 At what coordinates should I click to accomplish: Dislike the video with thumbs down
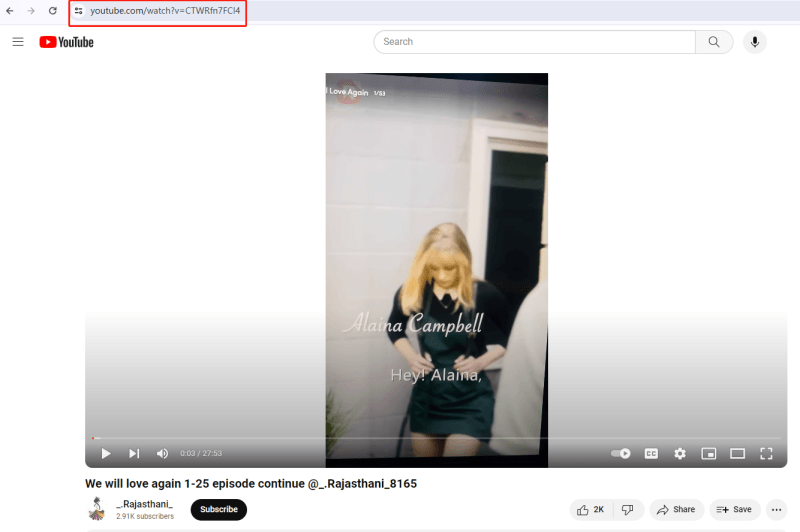point(628,510)
